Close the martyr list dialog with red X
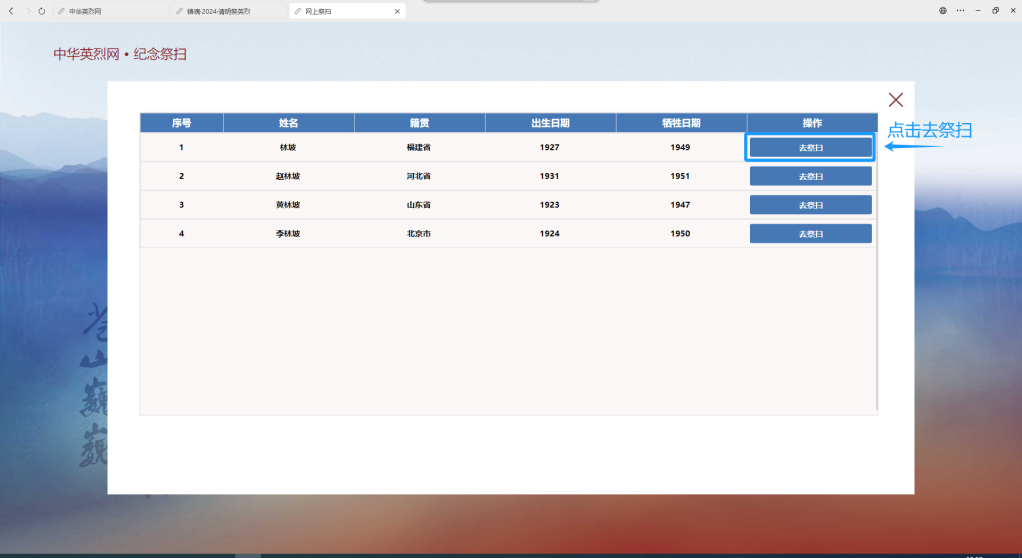Screen dimensions: 1022x558 (895, 99)
